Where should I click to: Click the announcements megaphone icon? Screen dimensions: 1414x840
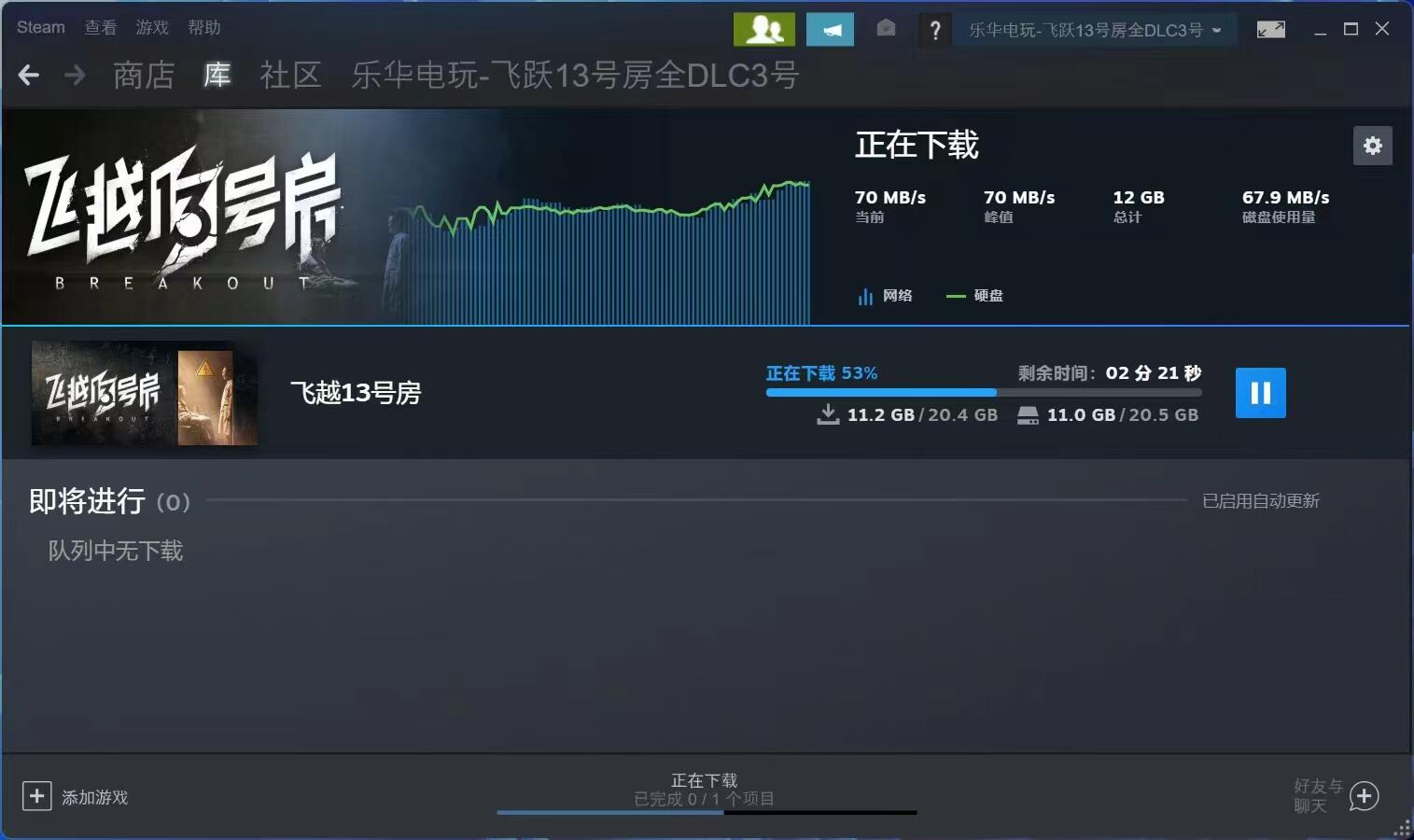coord(830,30)
